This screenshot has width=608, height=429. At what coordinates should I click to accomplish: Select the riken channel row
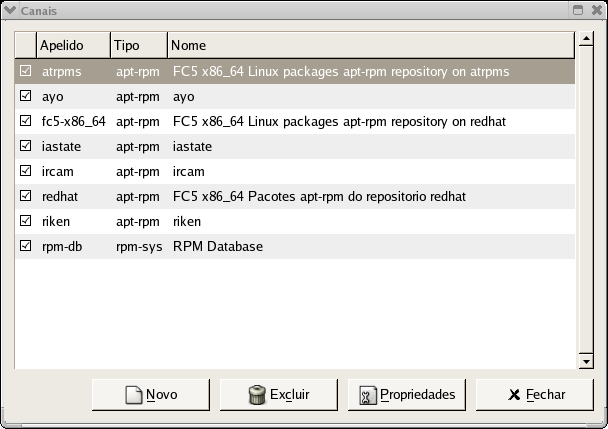300,221
